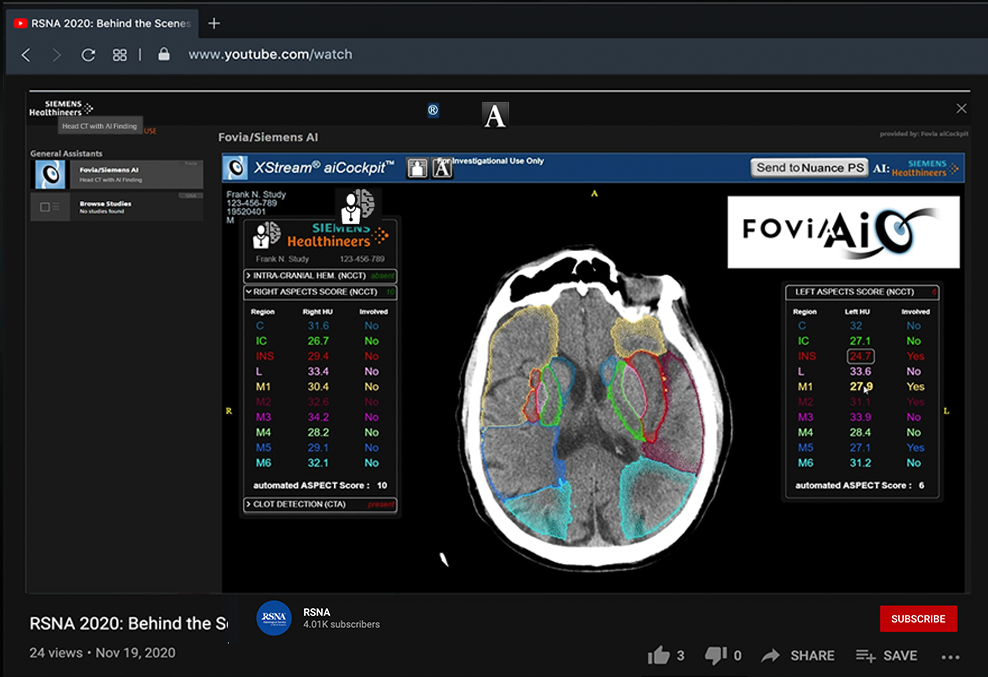Click the Right HU value 28.2
The height and width of the screenshot is (677, 988).
[x=318, y=432]
